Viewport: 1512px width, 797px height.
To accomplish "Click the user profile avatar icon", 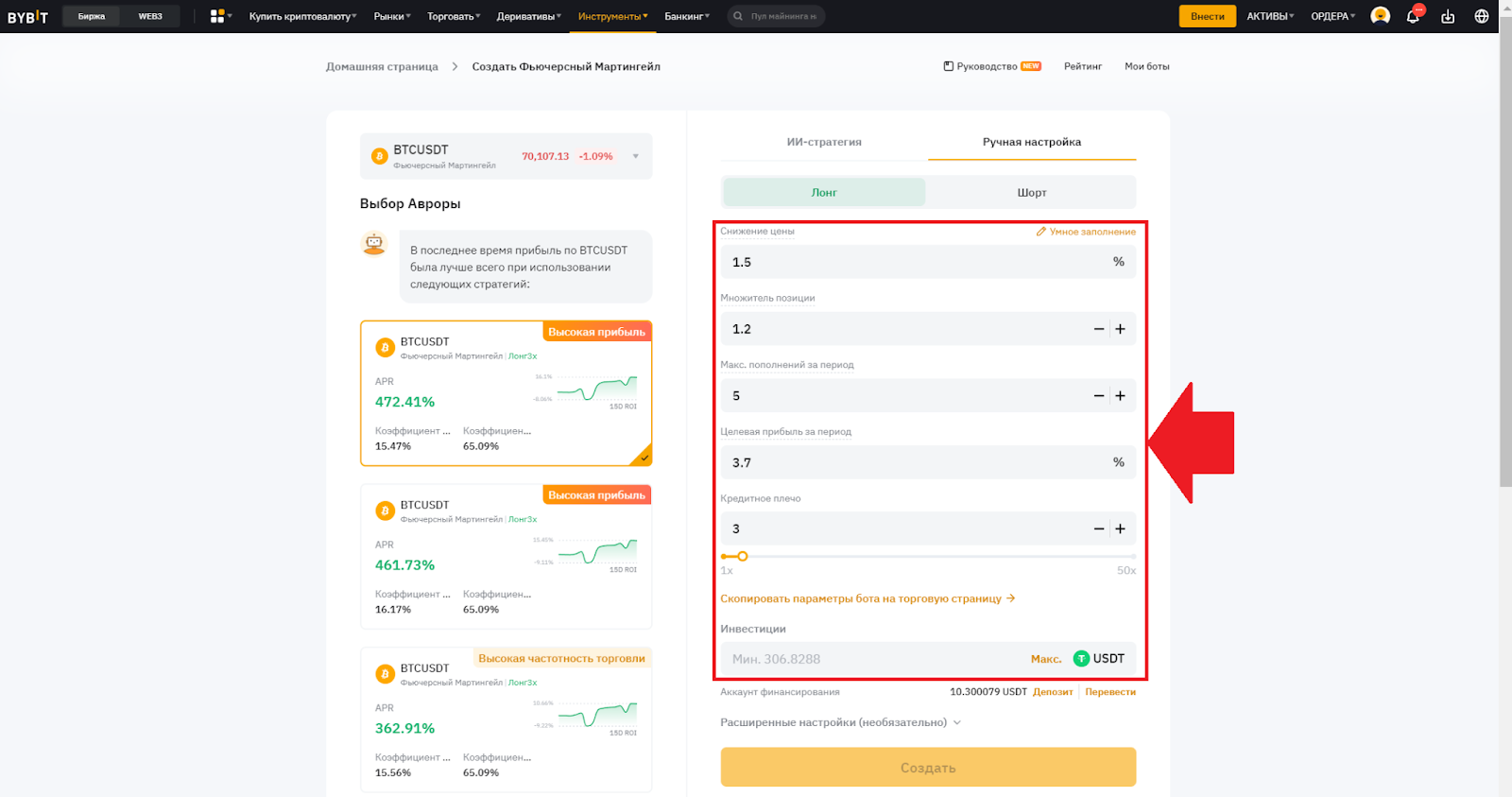I will 1380,16.
